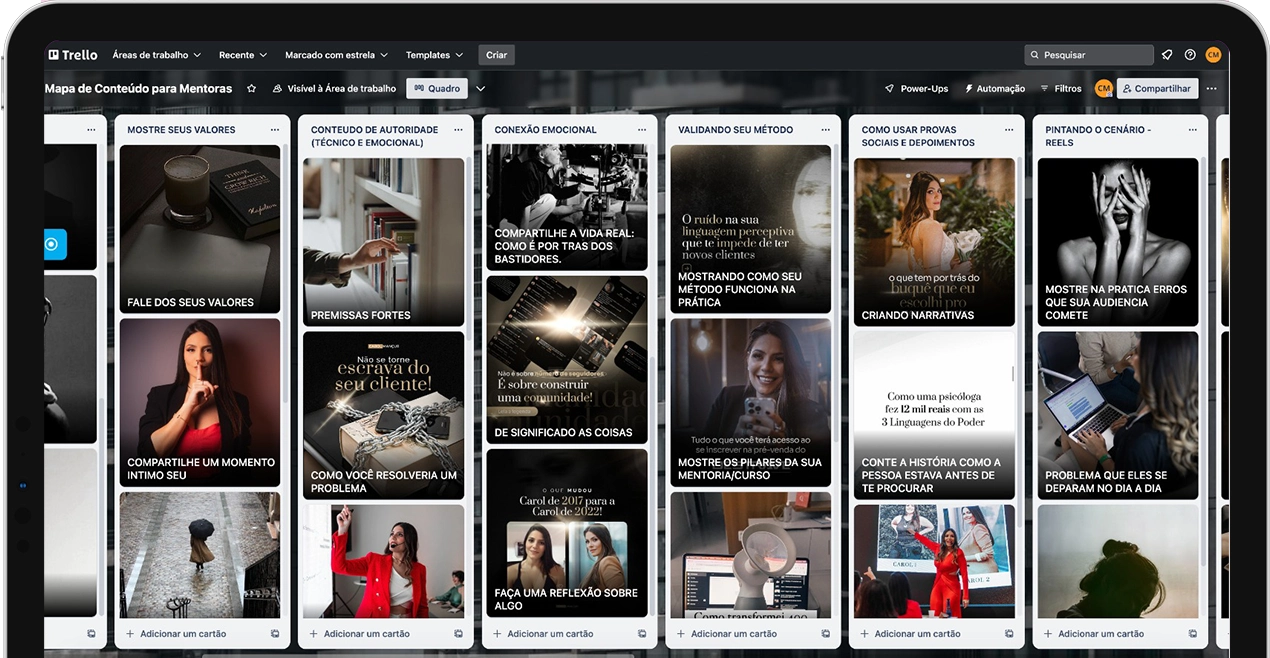Open the Trello home logo

pos(73,55)
